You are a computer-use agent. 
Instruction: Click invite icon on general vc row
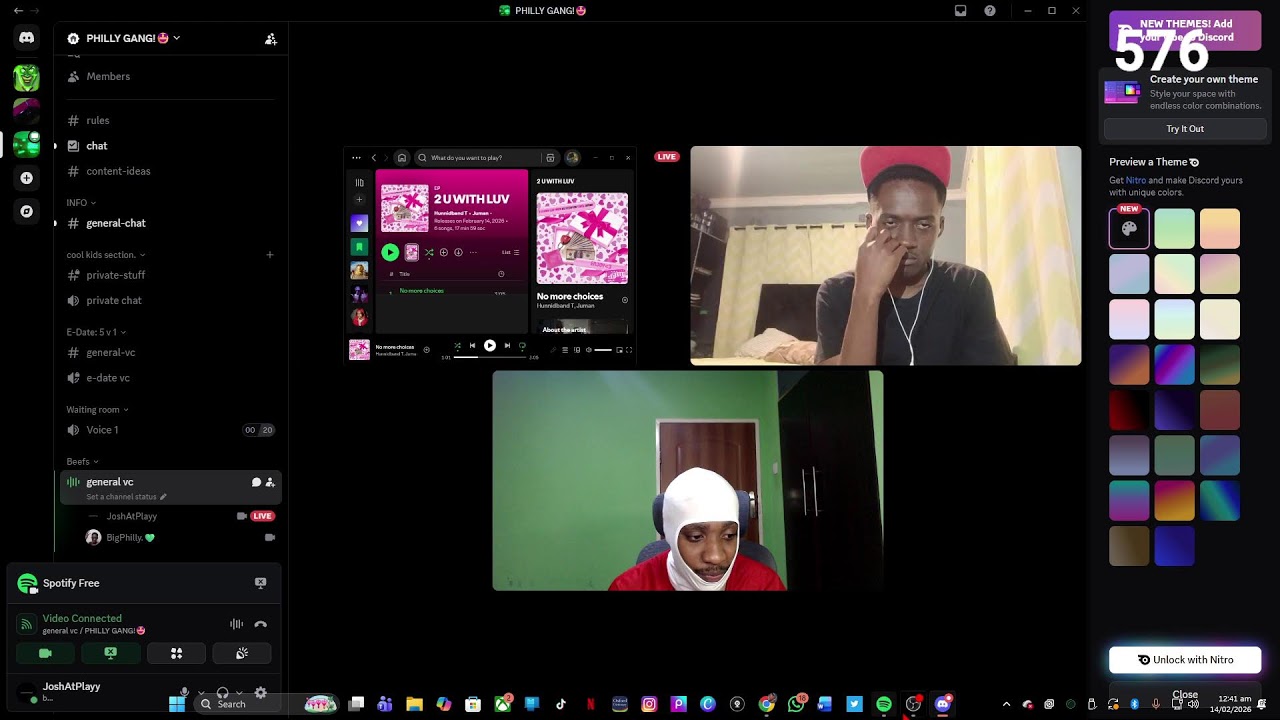click(270, 482)
